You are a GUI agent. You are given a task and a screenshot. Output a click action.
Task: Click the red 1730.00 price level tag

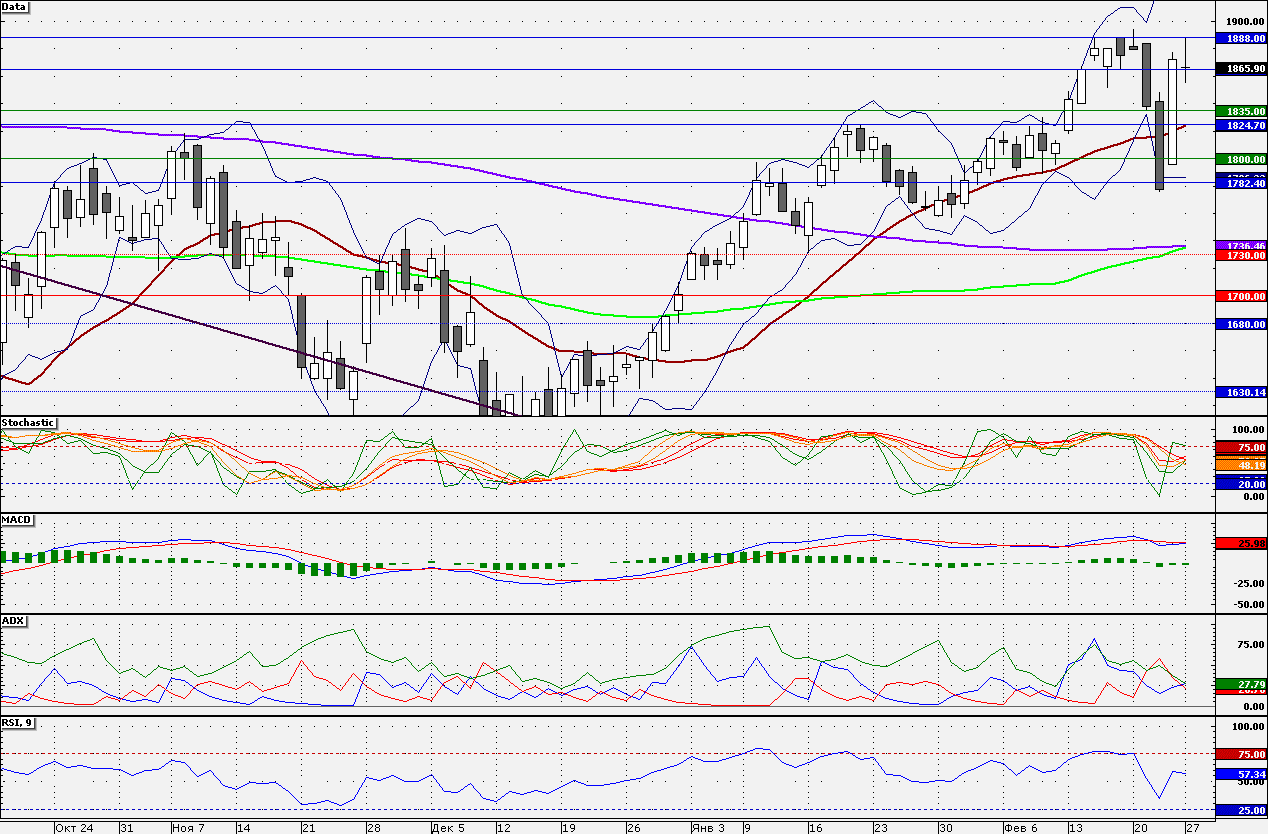(x=1241, y=256)
